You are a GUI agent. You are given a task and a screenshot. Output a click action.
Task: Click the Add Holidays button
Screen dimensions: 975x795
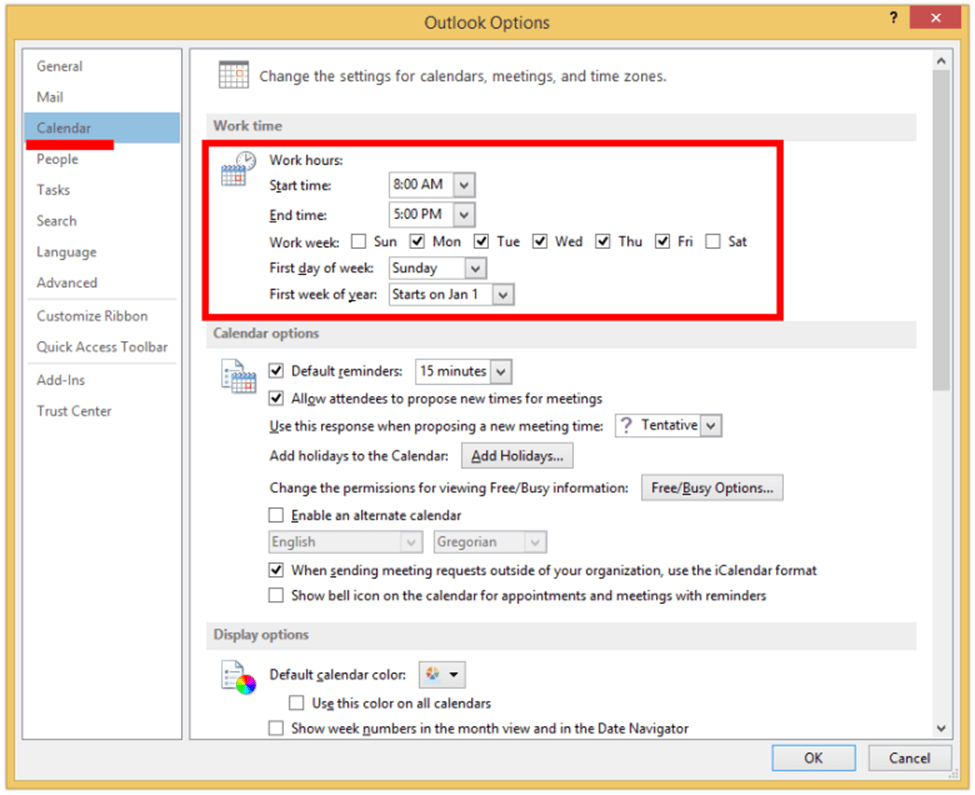pyautogui.click(x=517, y=455)
